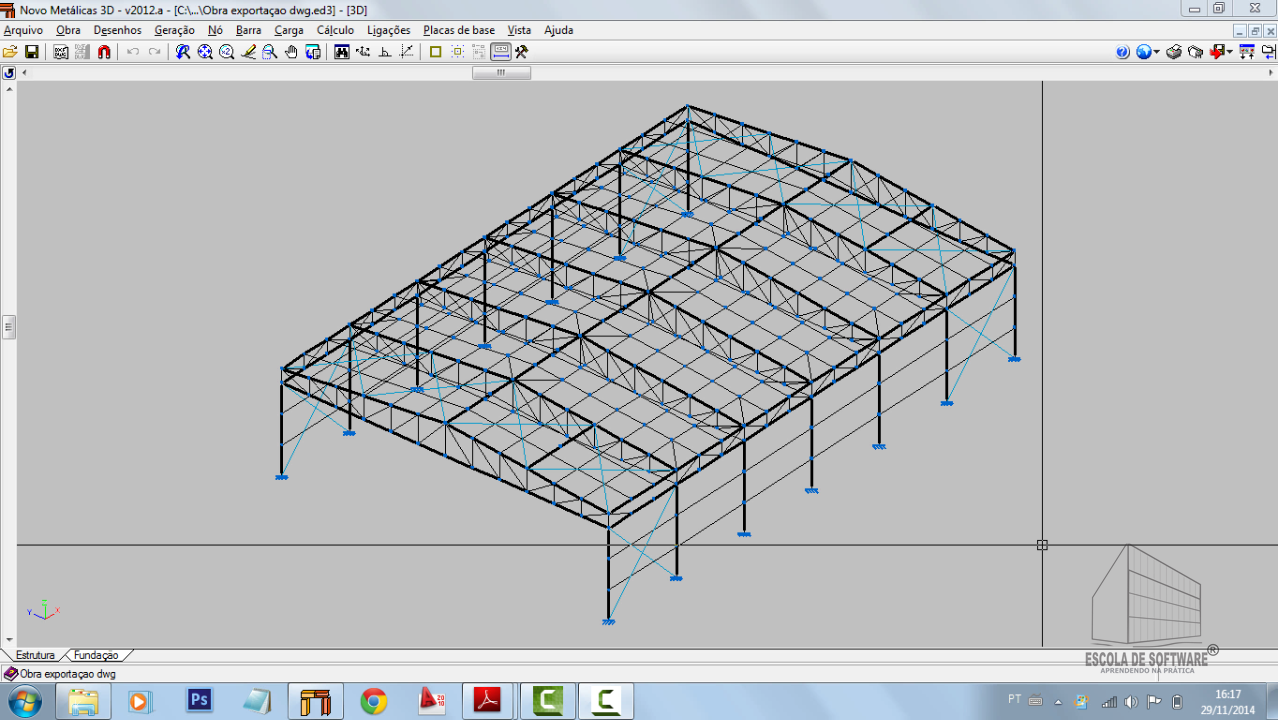Click the blue help question mark icon
This screenshot has height=720, width=1278.
[x=1122, y=52]
